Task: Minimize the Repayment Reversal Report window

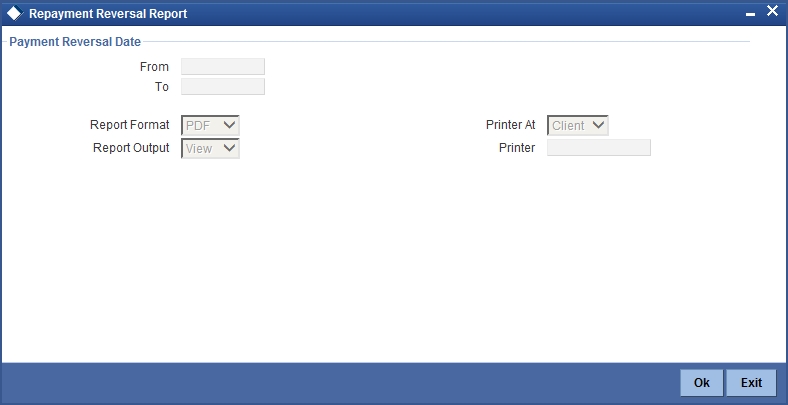Action: pos(750,15)
